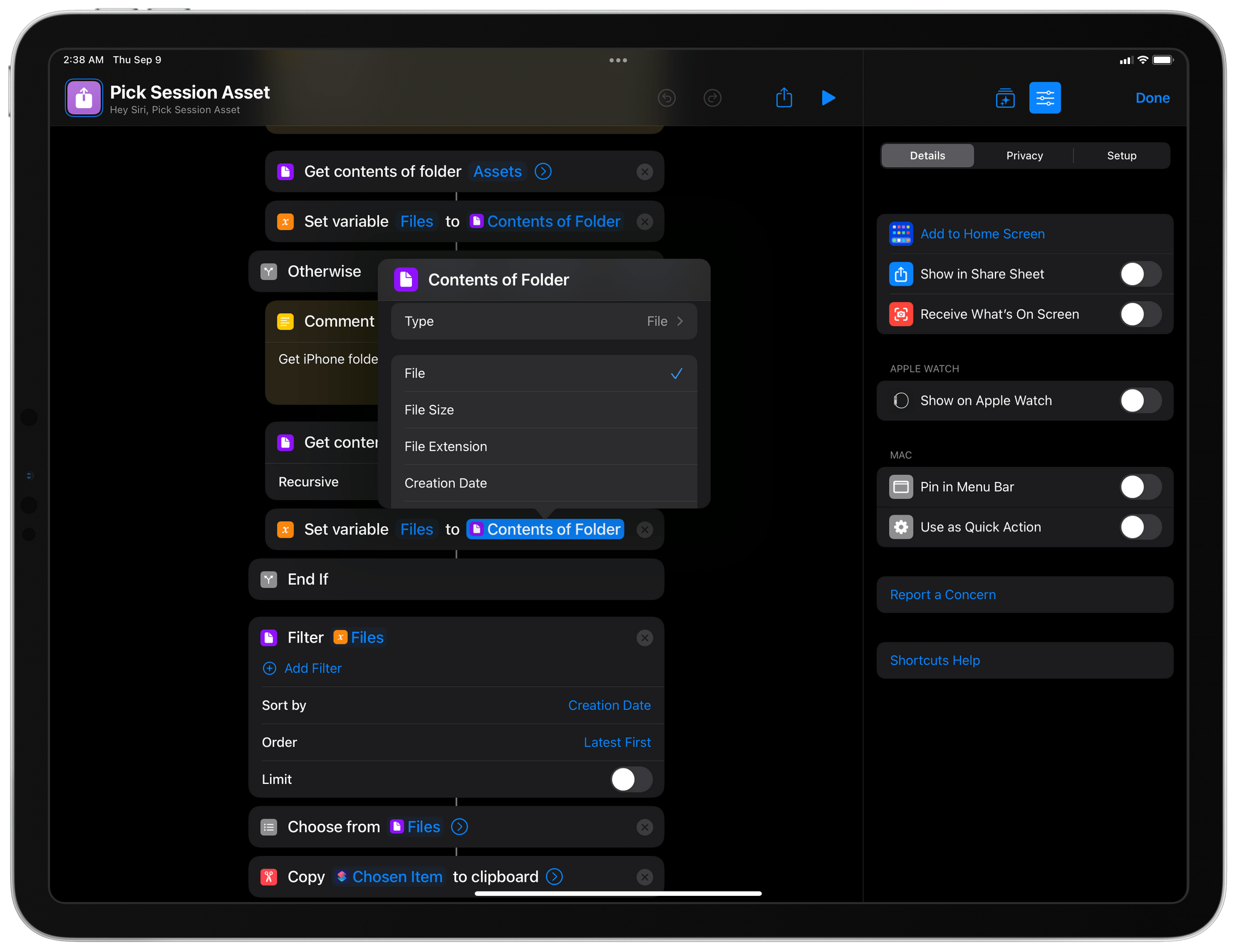
Task: Open the share sheet export icon
Action: [783, 98]
